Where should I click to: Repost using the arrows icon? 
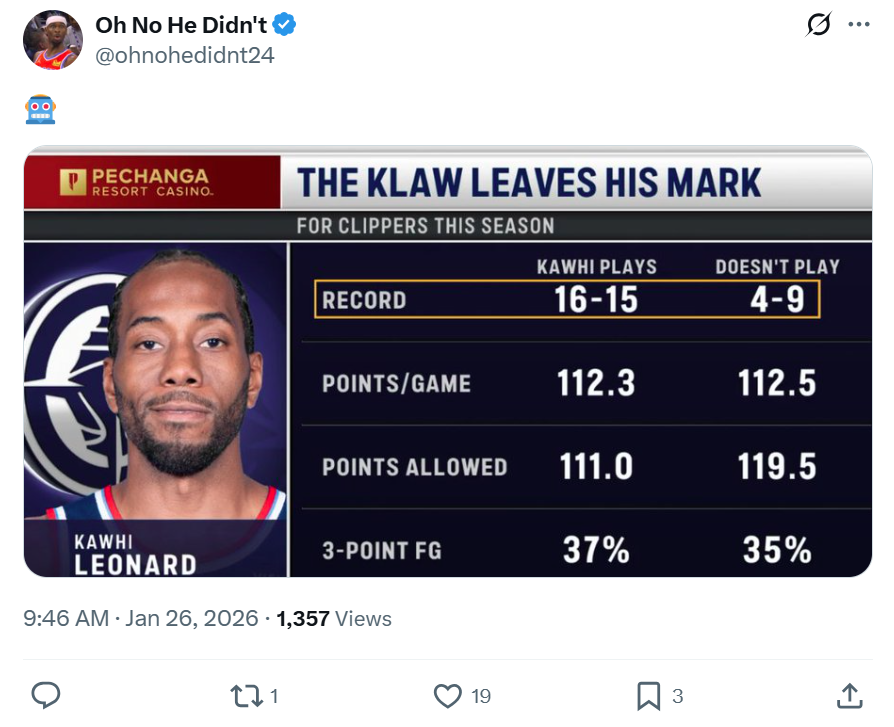coord(245,695)
